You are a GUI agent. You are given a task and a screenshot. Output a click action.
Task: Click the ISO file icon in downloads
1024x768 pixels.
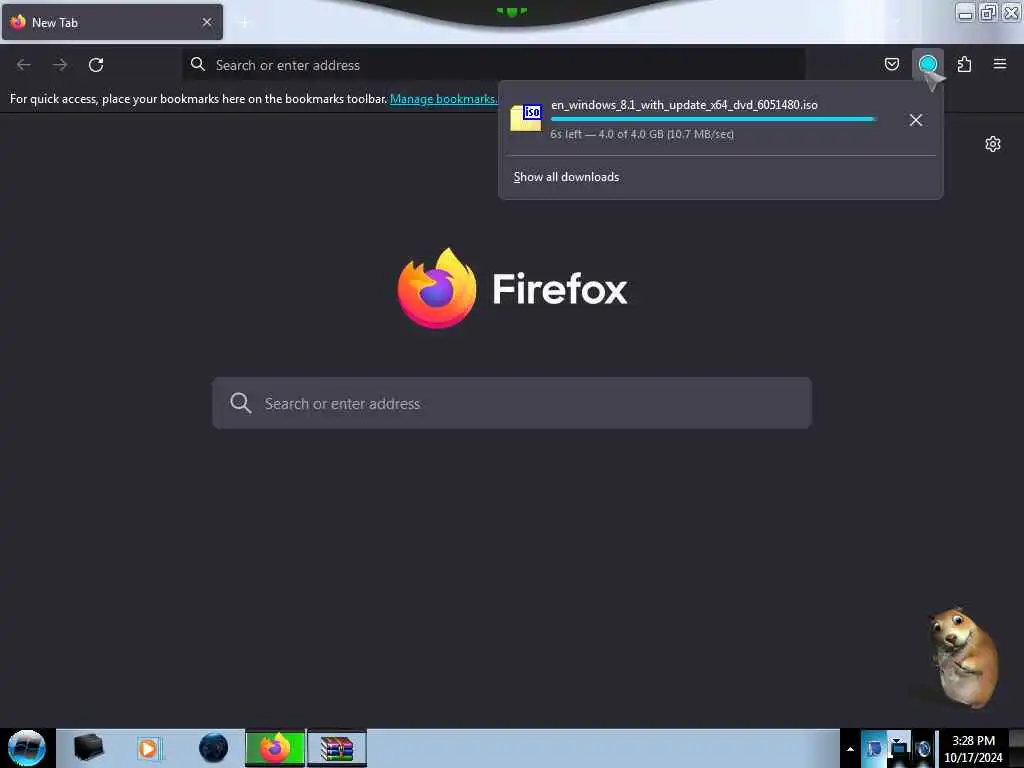pos(526,118)
